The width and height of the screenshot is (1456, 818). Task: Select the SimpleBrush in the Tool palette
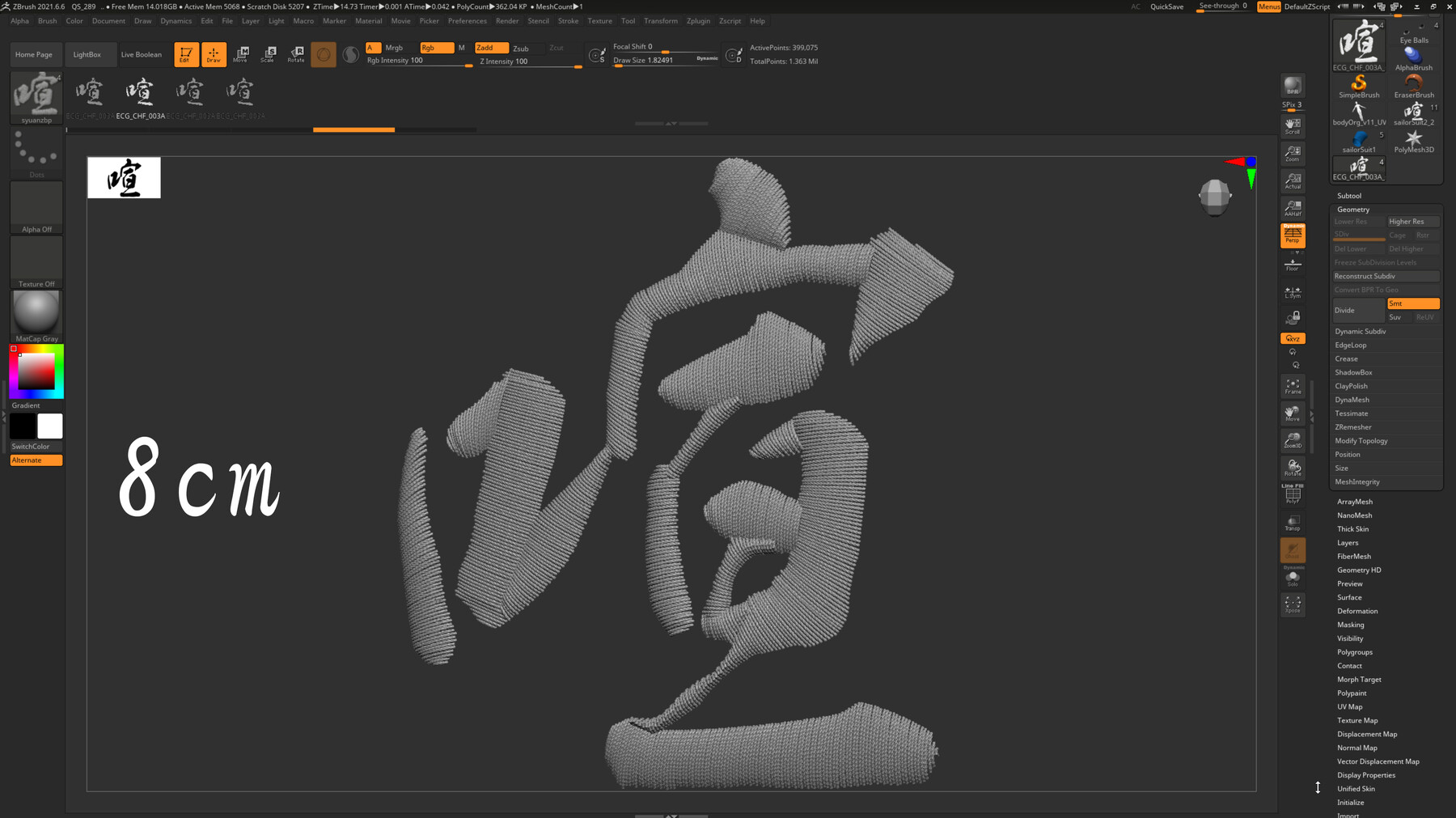tap(1358, 83)
